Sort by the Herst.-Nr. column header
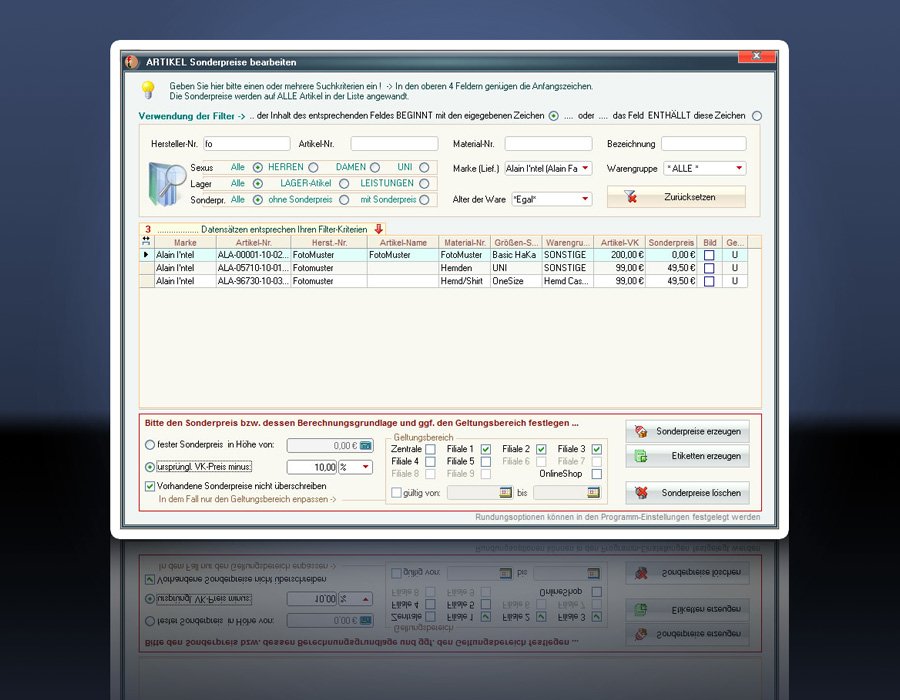 click(x=329, y=242)
